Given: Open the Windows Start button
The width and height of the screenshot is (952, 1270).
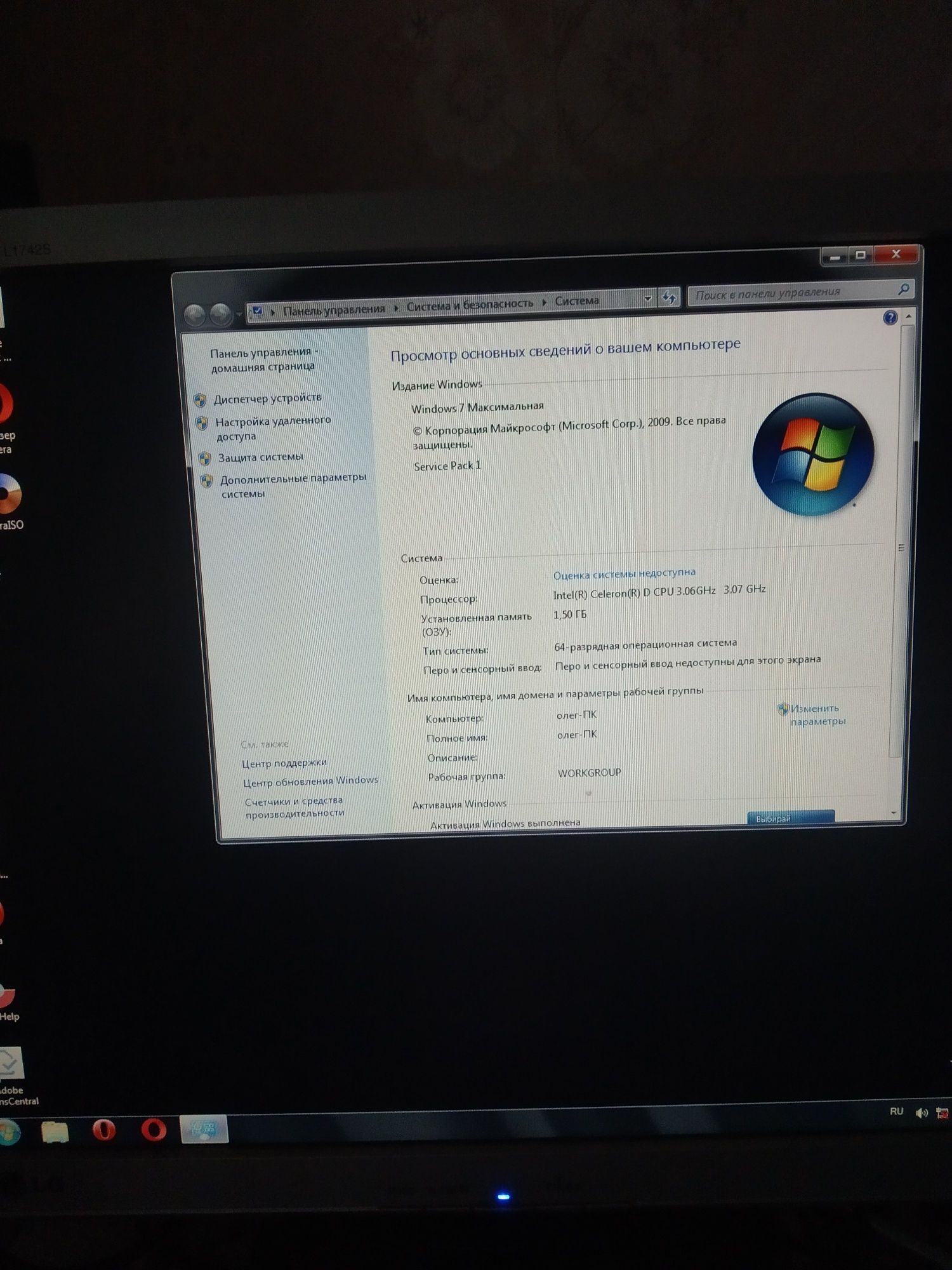Looking at the screenshot, I should [8, 1132].
